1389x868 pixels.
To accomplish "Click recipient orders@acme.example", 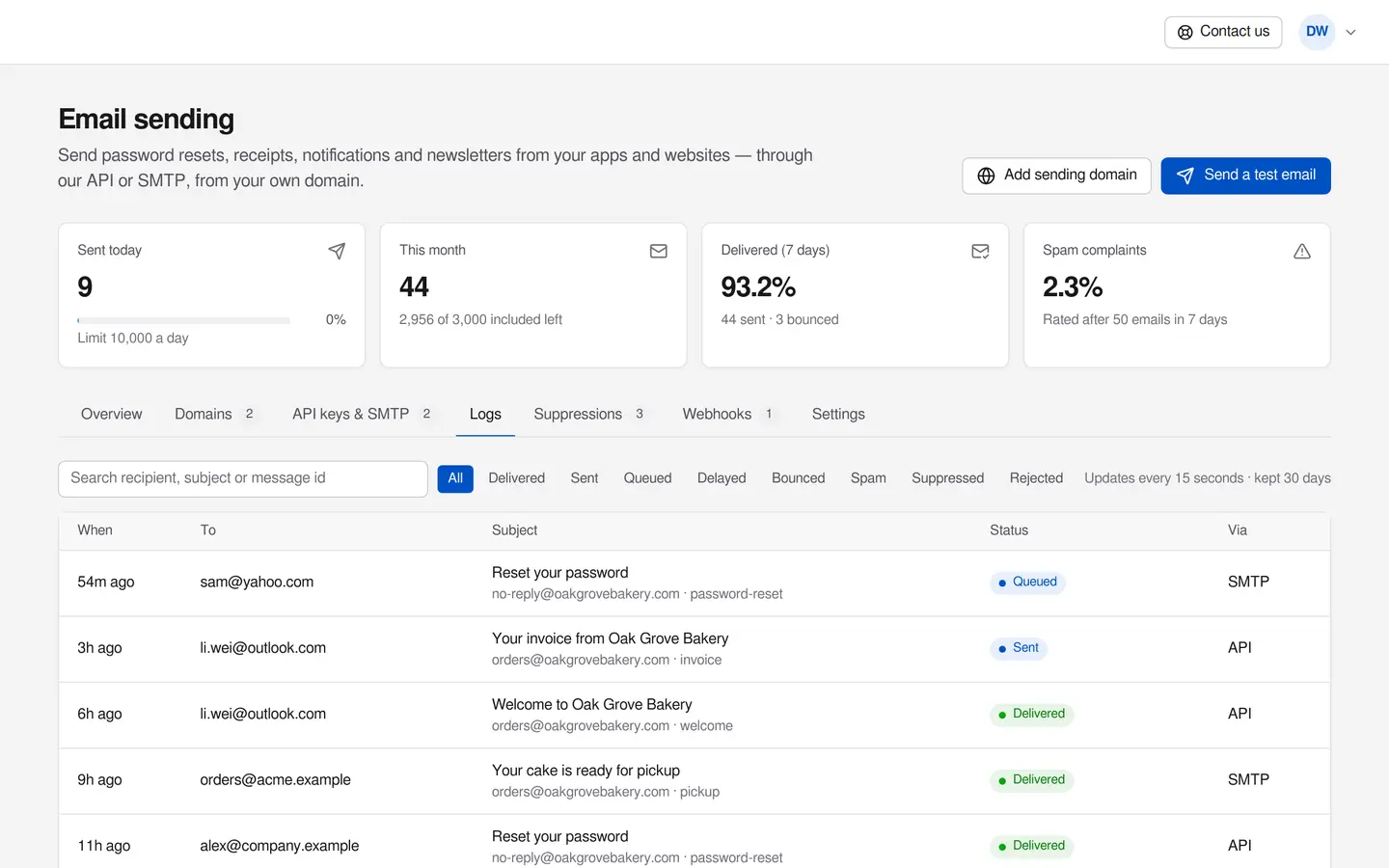I will (276, 780).
